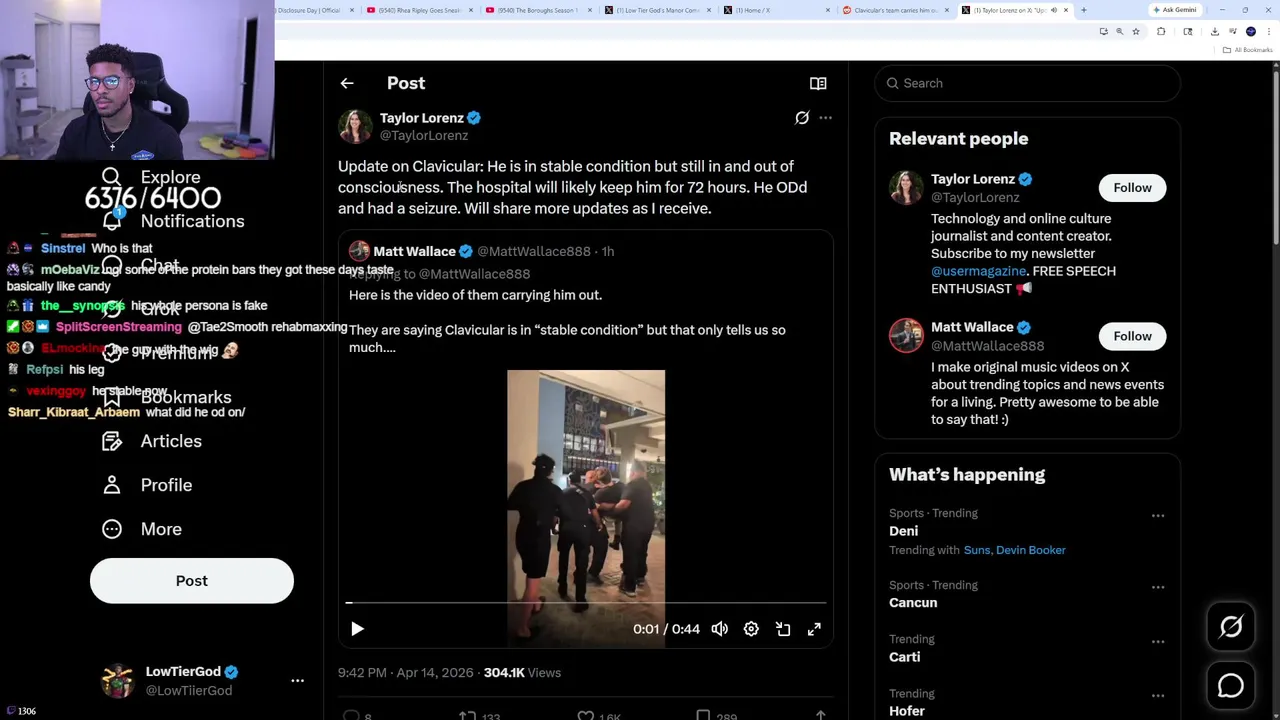Click the LowTierGod account avatar

(117, 680)
